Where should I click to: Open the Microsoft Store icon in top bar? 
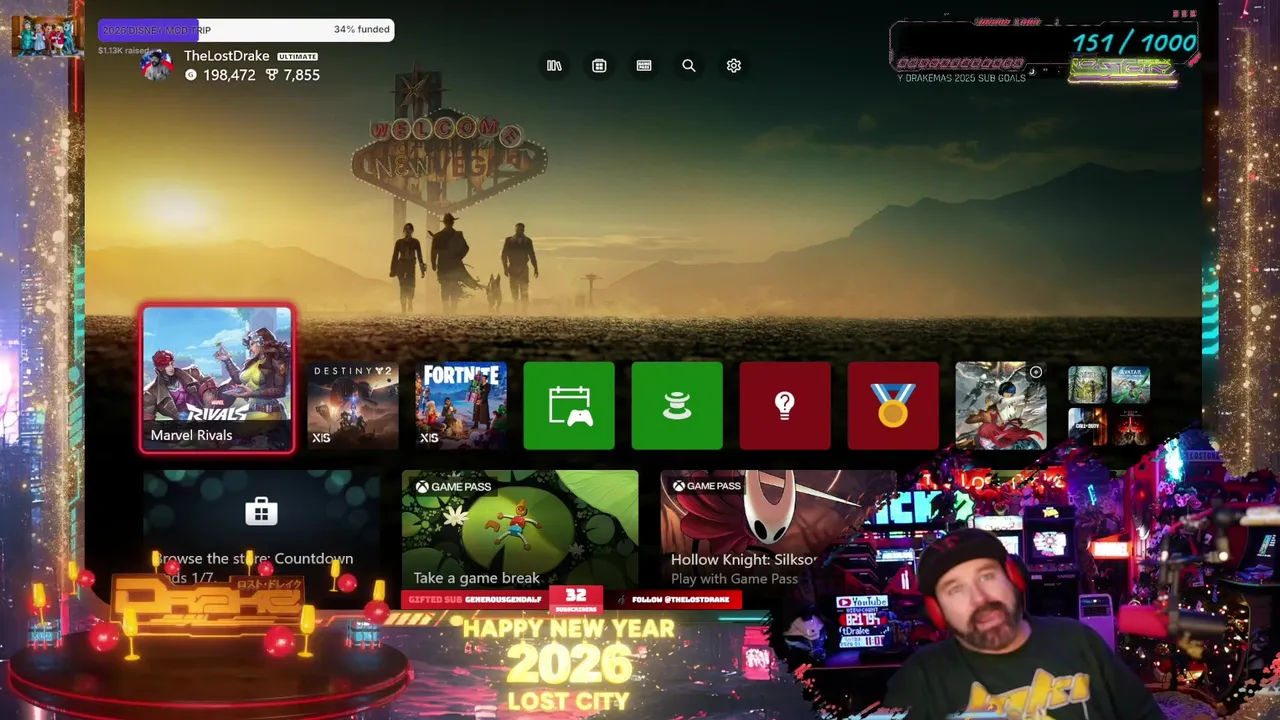599,66
